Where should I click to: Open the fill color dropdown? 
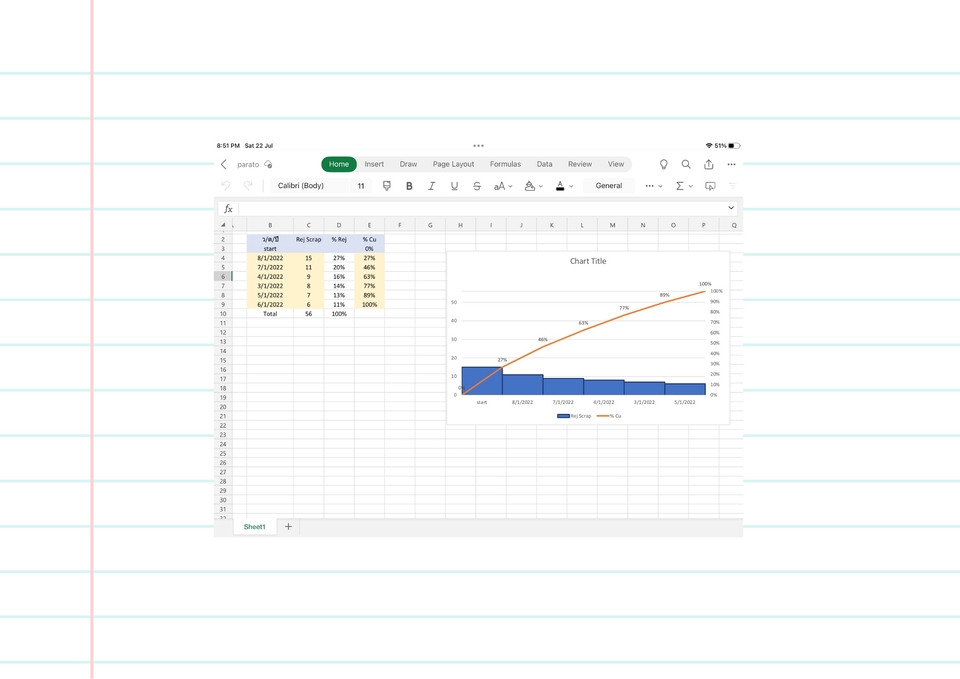[534, 186]
